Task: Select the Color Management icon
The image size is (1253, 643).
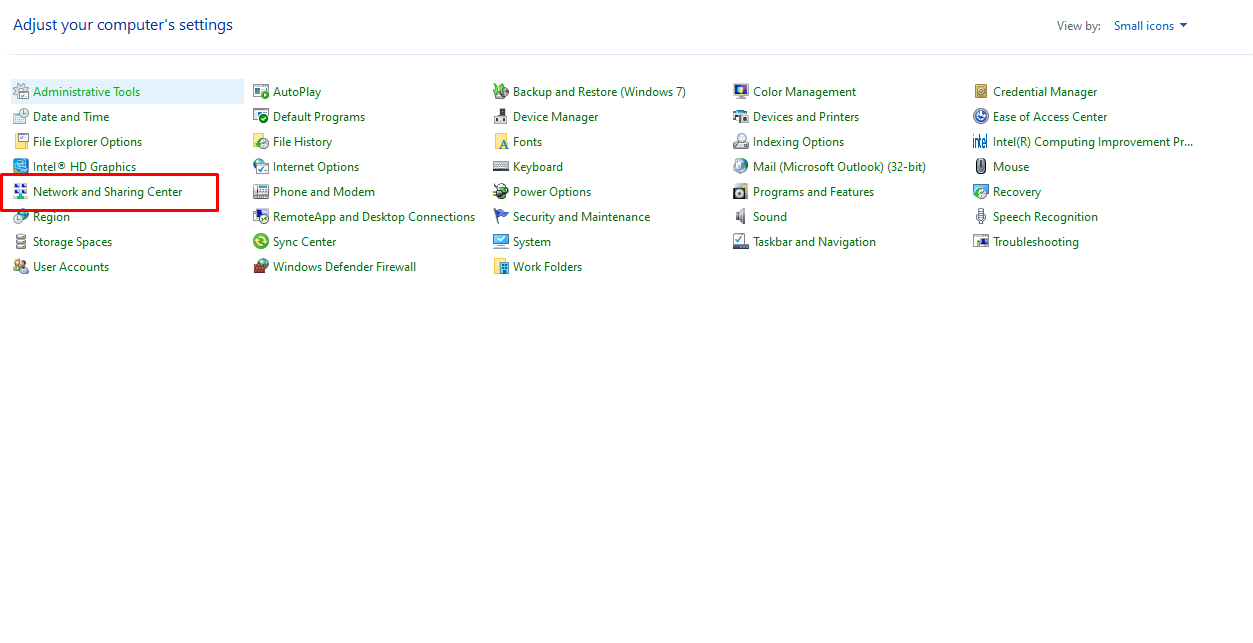Action: pyautogui.click(x=740, y=91)
